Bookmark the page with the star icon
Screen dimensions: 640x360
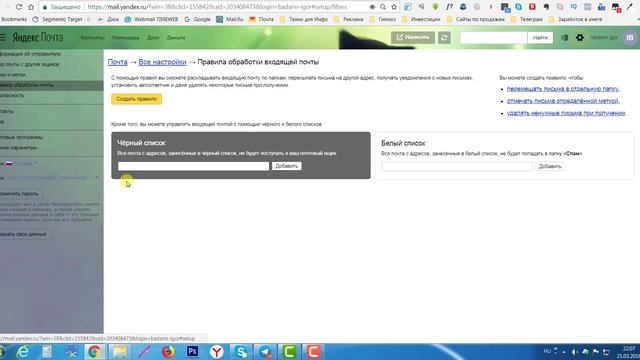(394, 7)
